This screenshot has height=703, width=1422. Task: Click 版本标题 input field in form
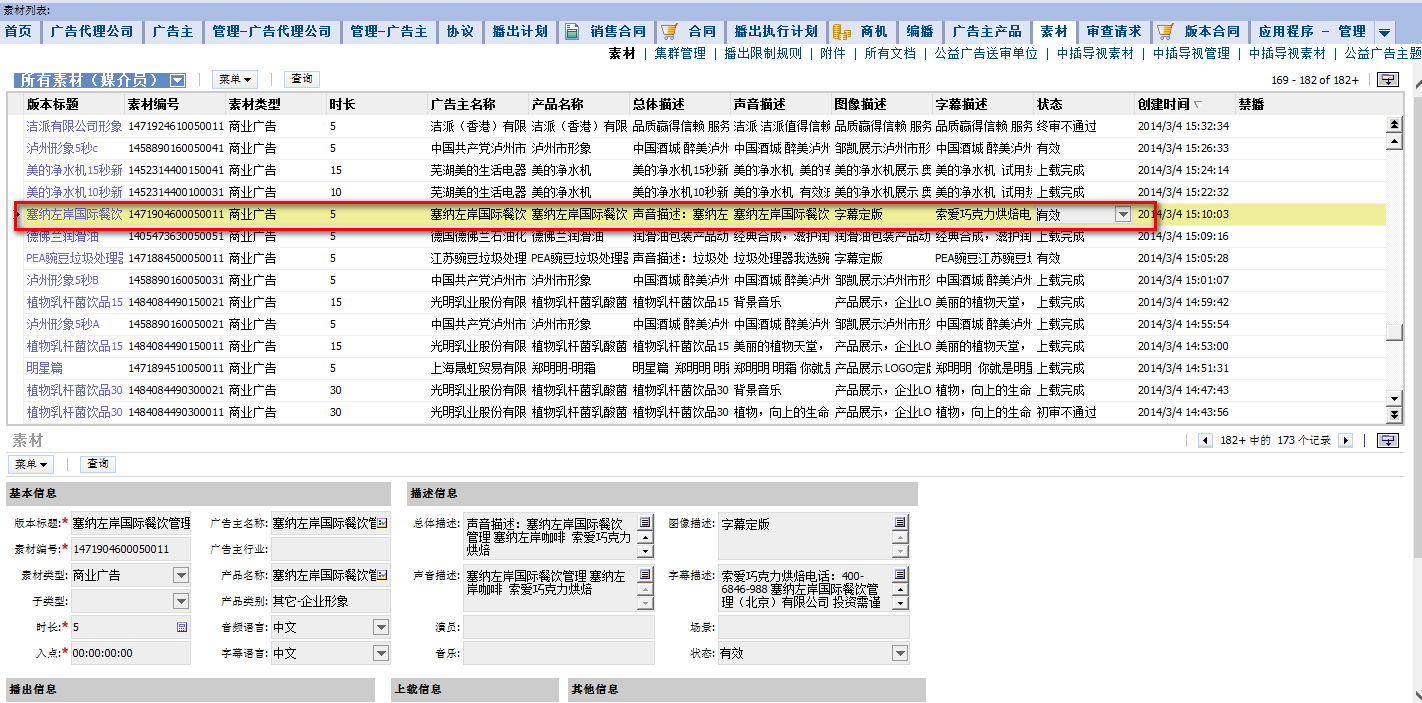(131, 522)
